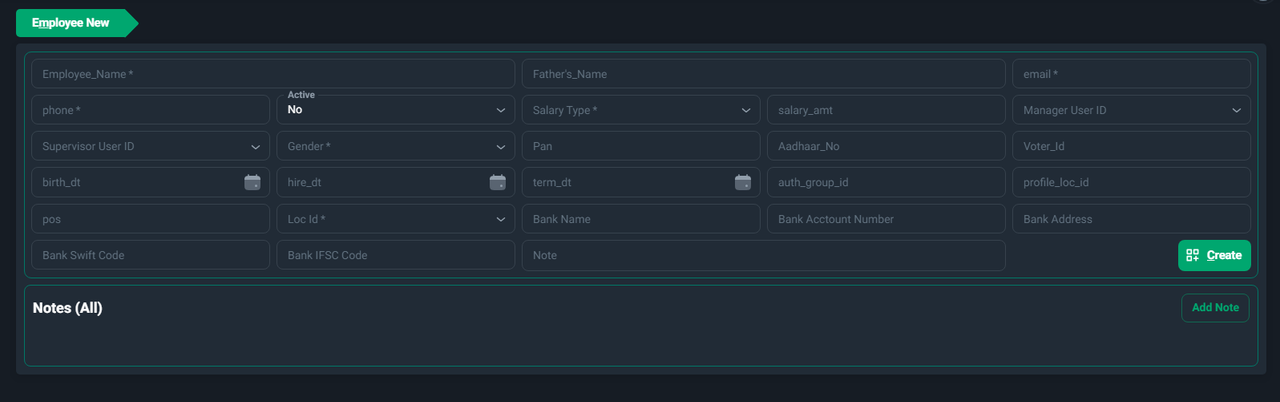This screenshot has height=402, width=1280.
Task: Expand the Loc Id dropdown
Action: (396, 219)
